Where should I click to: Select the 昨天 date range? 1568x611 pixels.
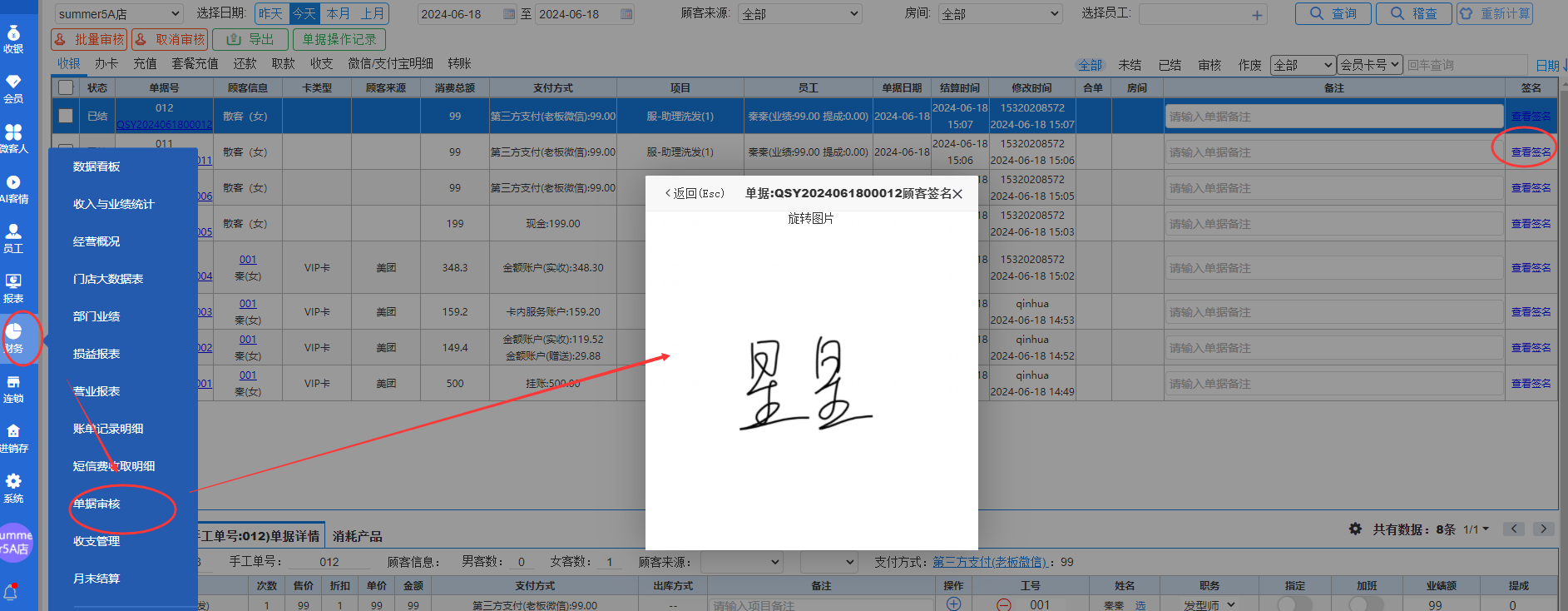(x=271, y=14)
